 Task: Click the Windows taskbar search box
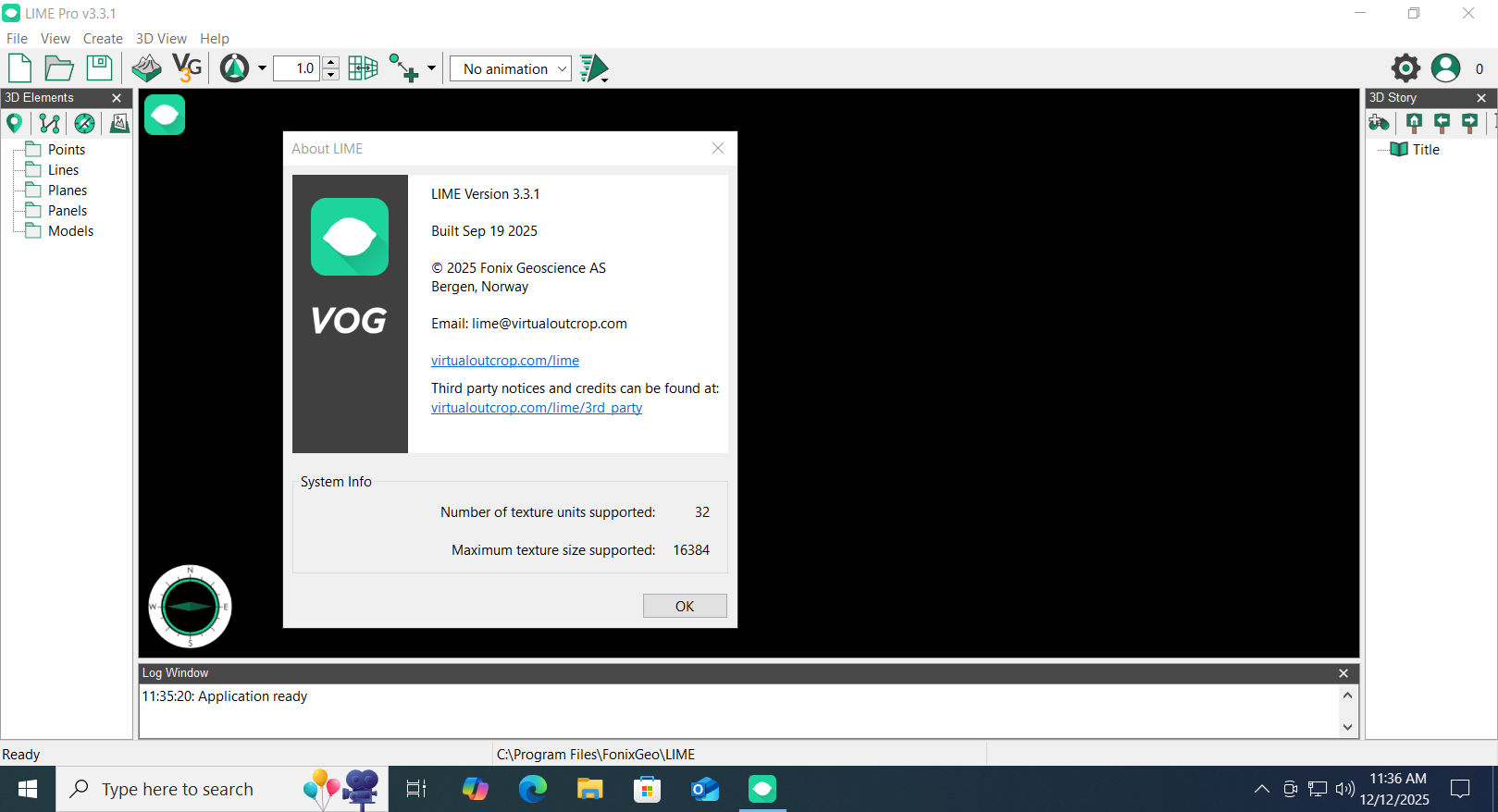pos(222,789)
